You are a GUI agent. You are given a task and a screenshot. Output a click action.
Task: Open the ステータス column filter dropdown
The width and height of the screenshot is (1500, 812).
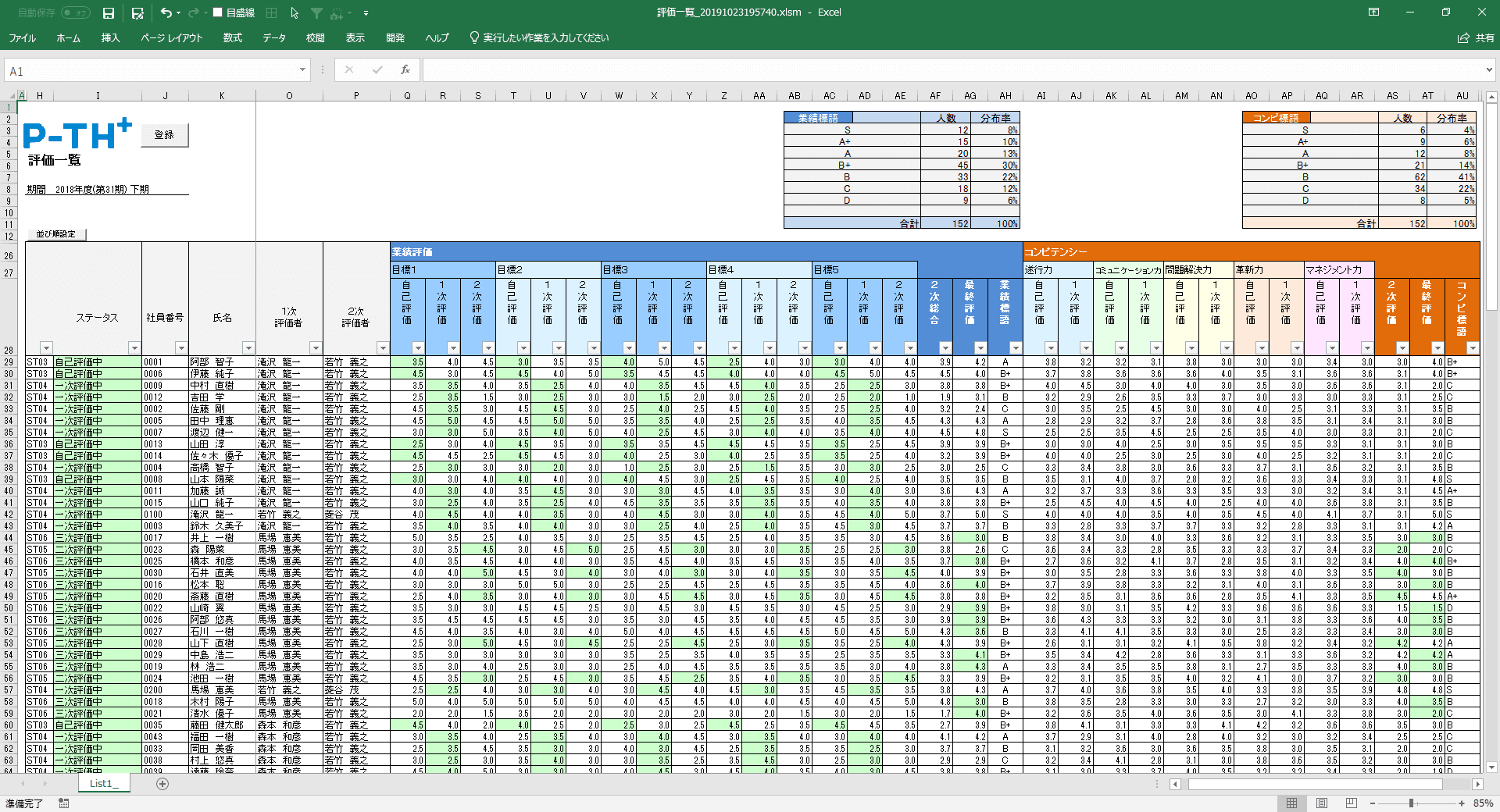134,348
